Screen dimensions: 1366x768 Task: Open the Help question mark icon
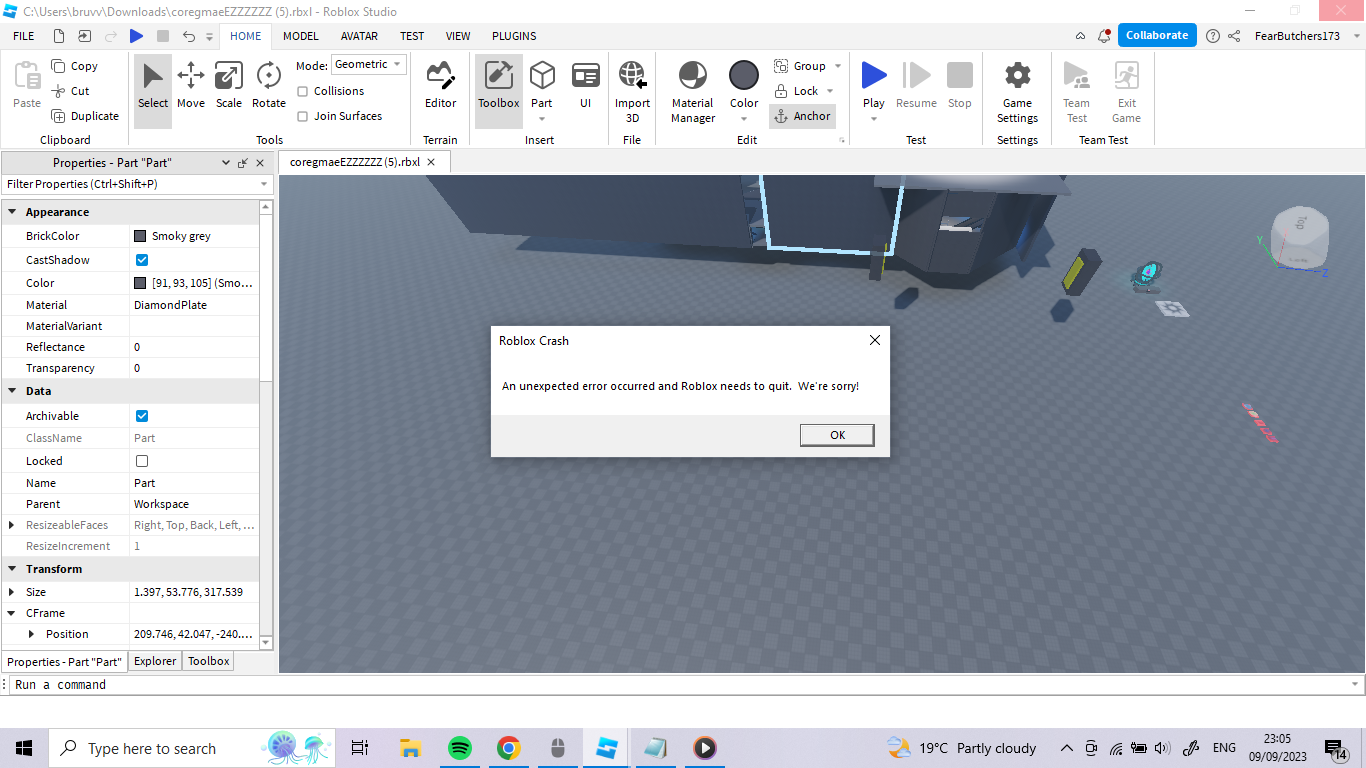1213,36
